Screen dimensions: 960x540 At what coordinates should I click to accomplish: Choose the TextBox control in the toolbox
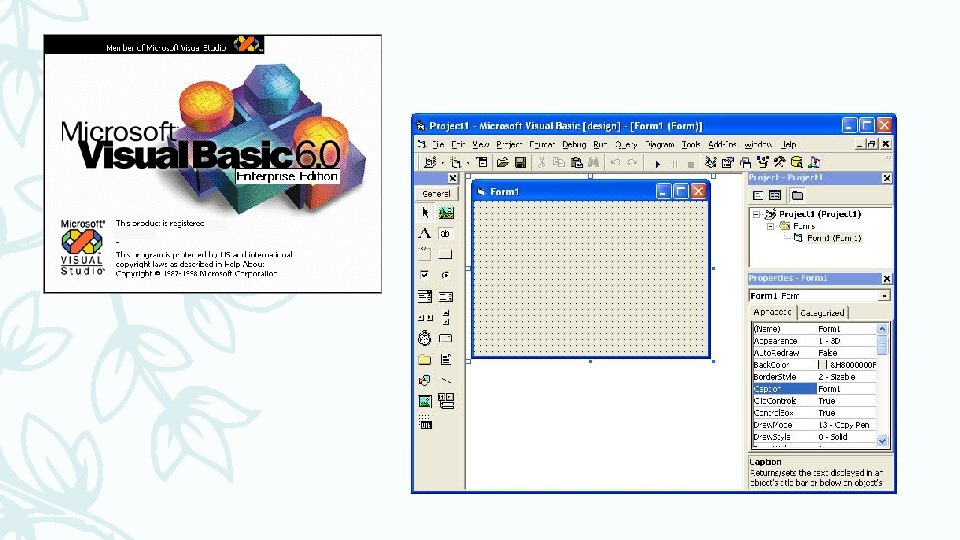point(446,233)
